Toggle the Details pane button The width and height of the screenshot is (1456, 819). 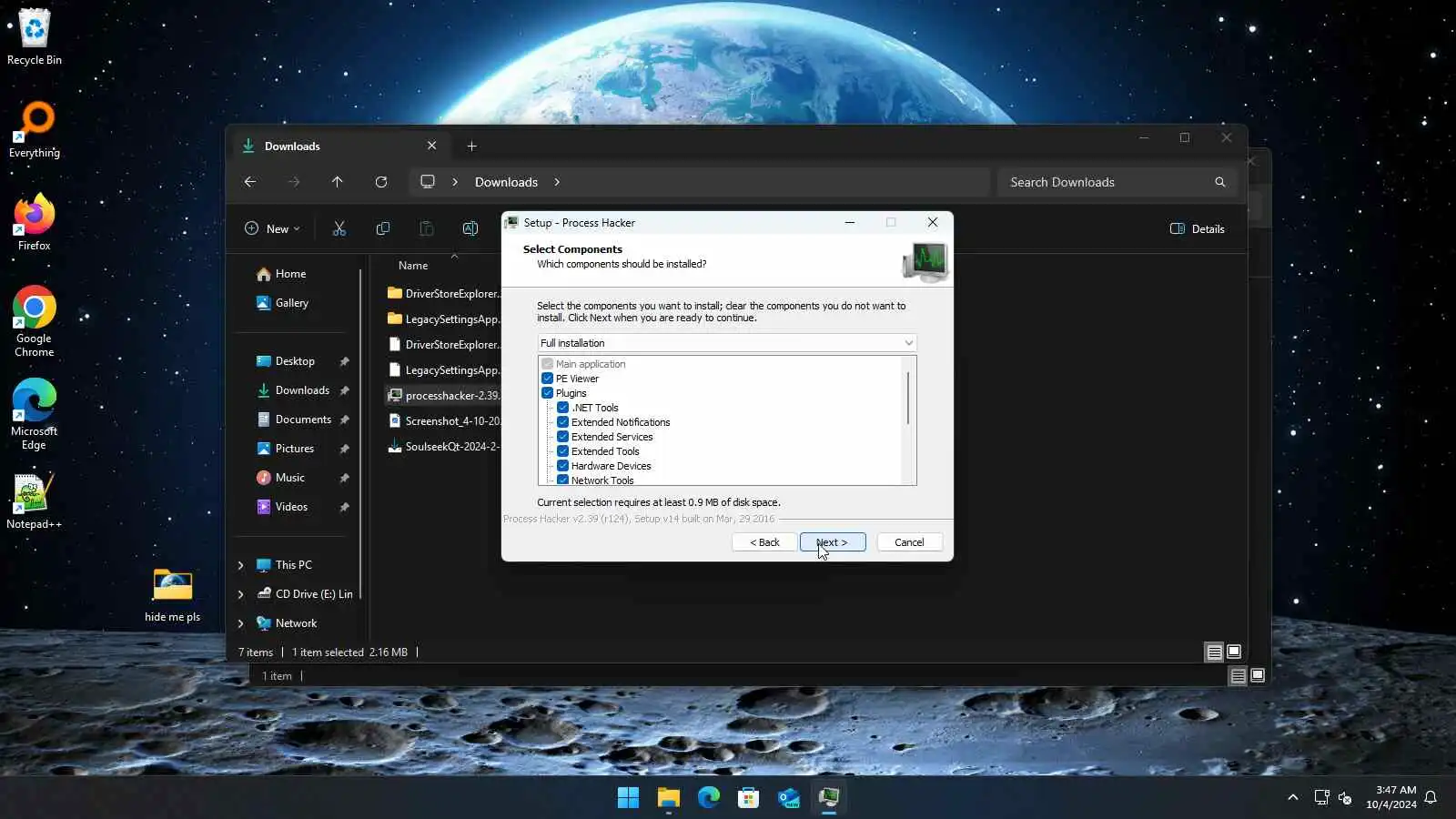pos(1198,229)
